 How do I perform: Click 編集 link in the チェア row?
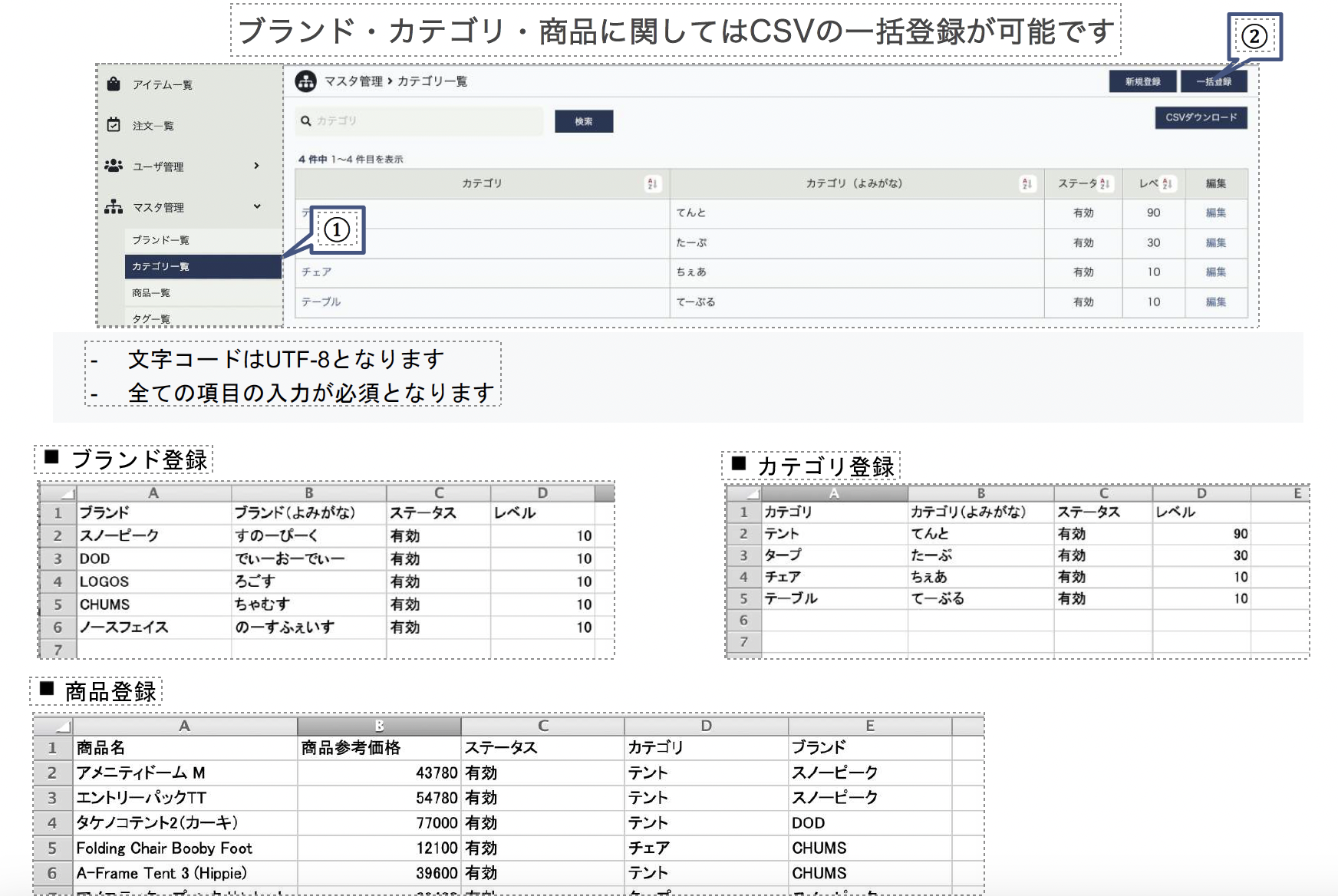click(x=1215, y=272)
